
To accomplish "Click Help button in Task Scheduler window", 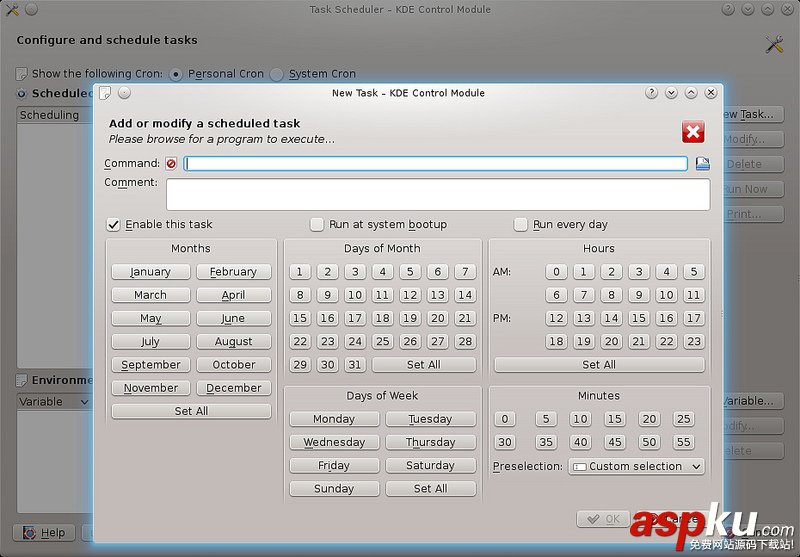I will [x=44, y=533].
